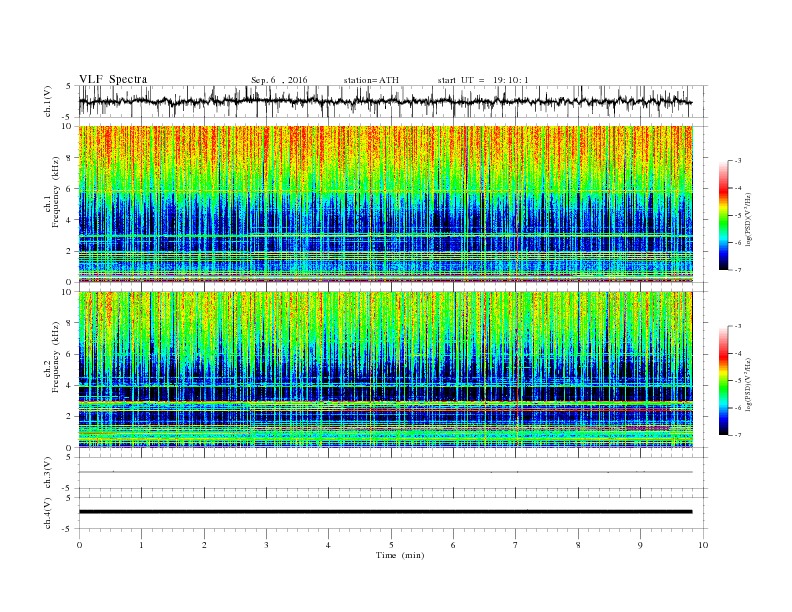Viewport: 792px width, 612px height.
Task: Click the '7' minute tick label
Action: tap(516, 545)
